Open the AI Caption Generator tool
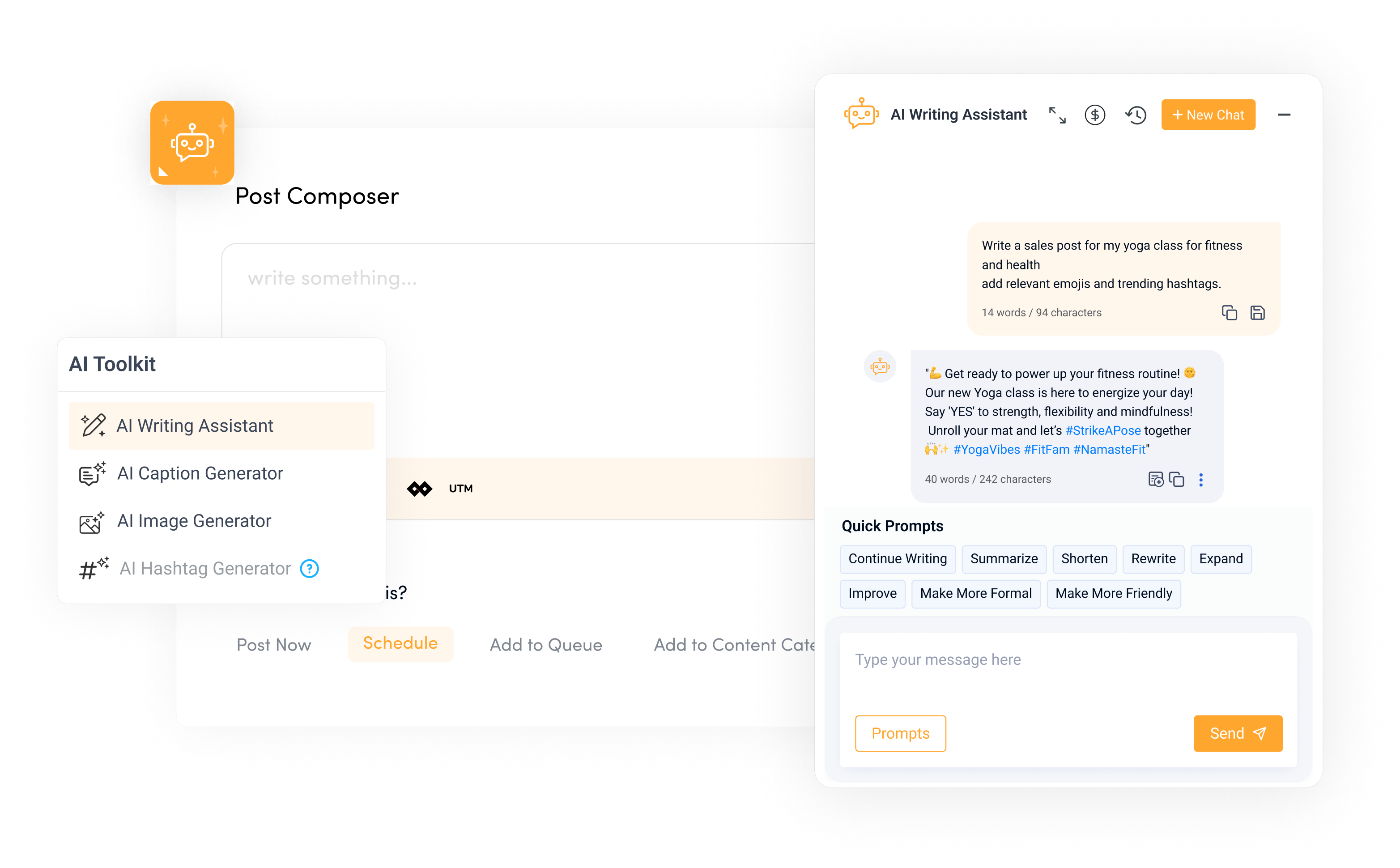The image size is (1400, 868). pos(200,472)
